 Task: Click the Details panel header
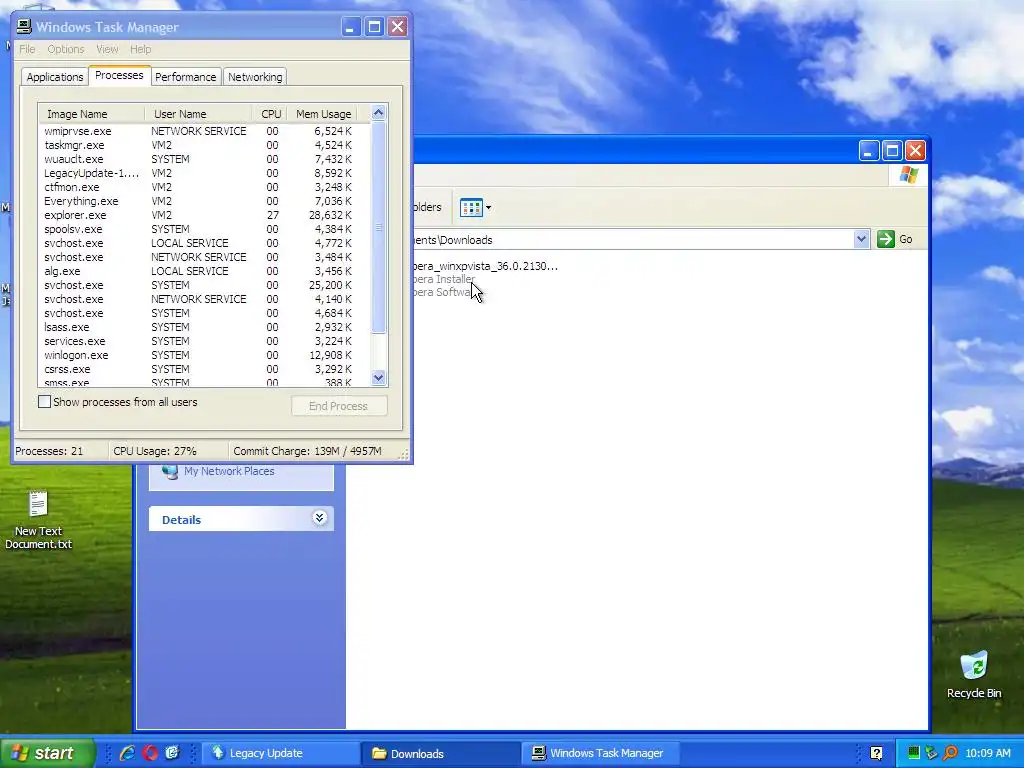pyautogui.click(x=241, y=519)
